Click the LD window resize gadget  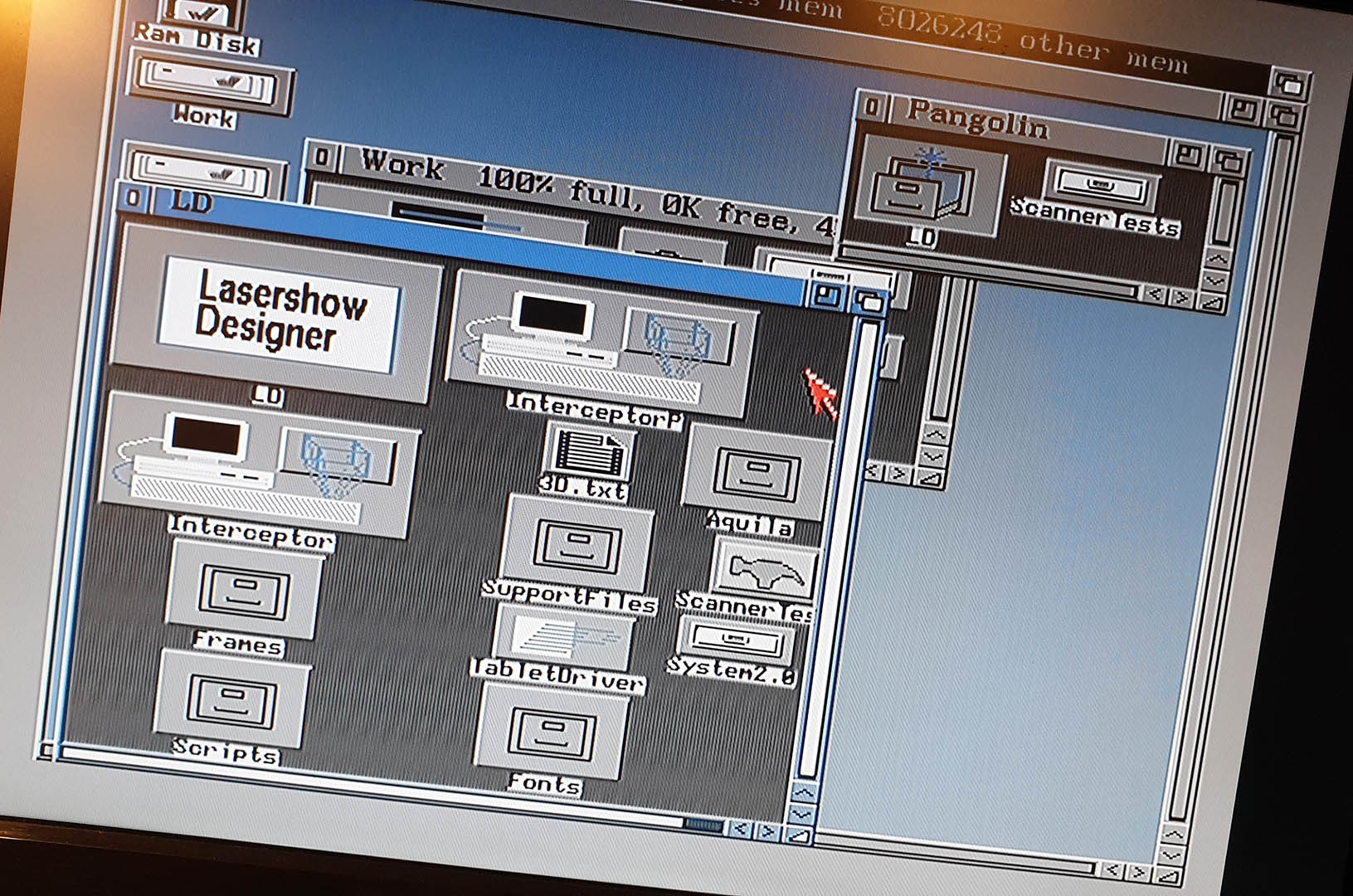[x=799, y=835]
